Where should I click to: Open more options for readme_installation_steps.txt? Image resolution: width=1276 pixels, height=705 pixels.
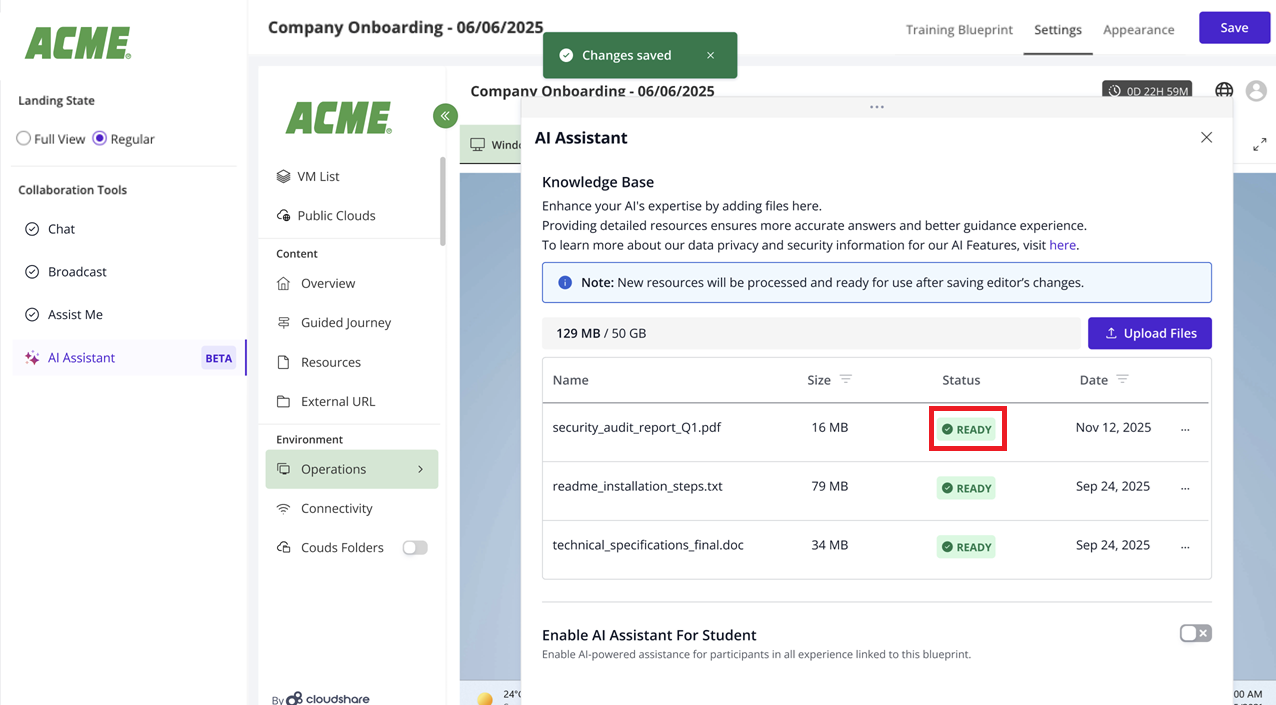tap(1185, 488)
